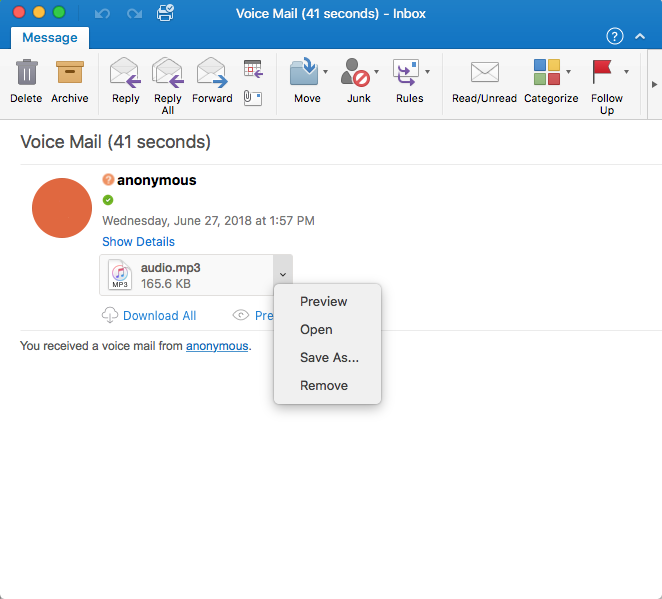Expand the Move dropdown arrow
Screen dimensions: 662x599
point(326,72)
